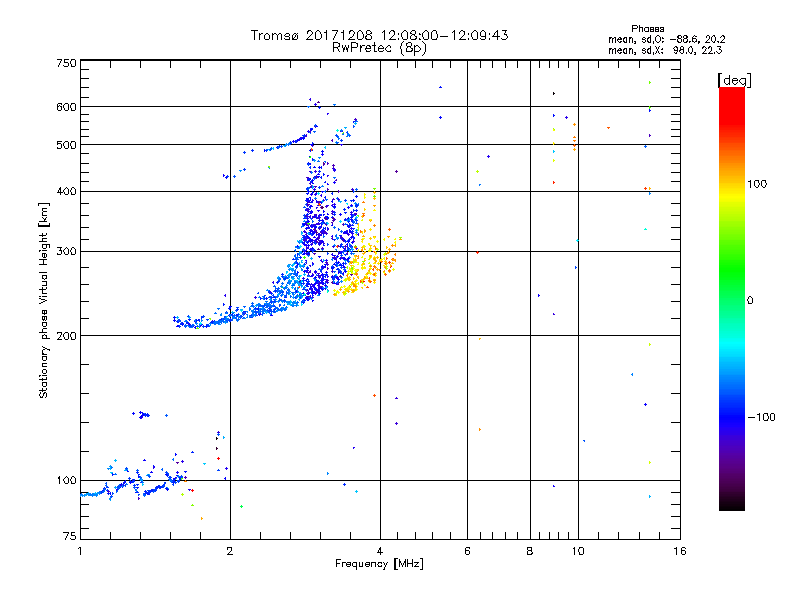Click the green region of the colorbar
800x600 pixels.
[731, 290]
